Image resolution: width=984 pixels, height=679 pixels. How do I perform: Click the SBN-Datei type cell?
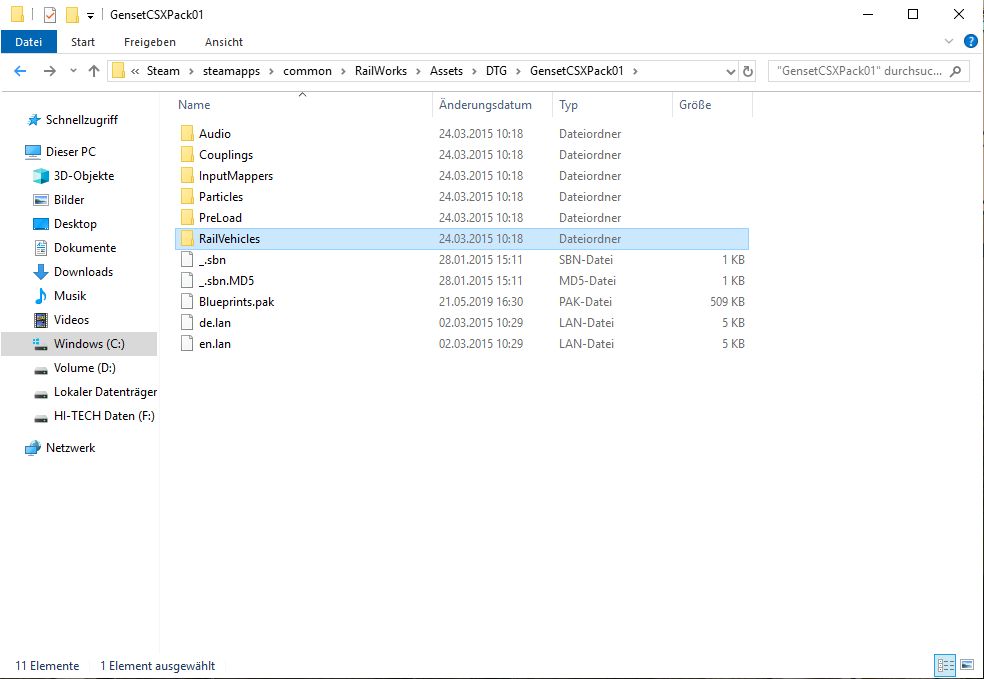pyautogui.click(x=586, y=260)
